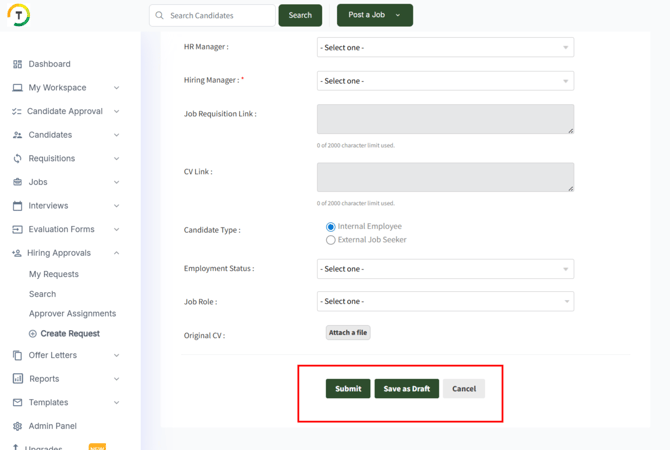
Task: Click the Admin Panel gear icon
Action: point(17,426)
